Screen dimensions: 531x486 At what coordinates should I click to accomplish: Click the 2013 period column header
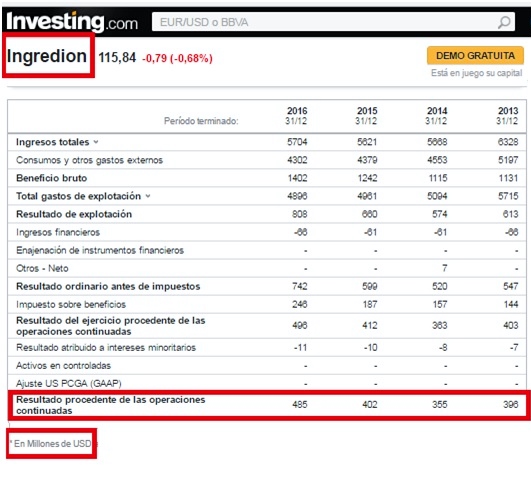point(507,116)
